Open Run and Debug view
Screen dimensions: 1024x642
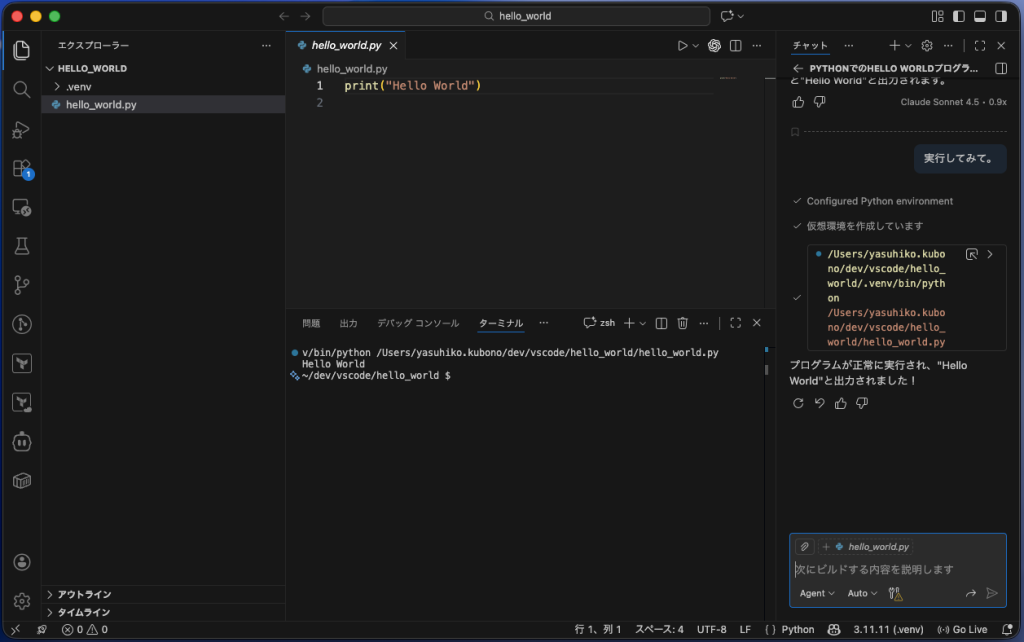pyautogui.click(x=21, y=129)
